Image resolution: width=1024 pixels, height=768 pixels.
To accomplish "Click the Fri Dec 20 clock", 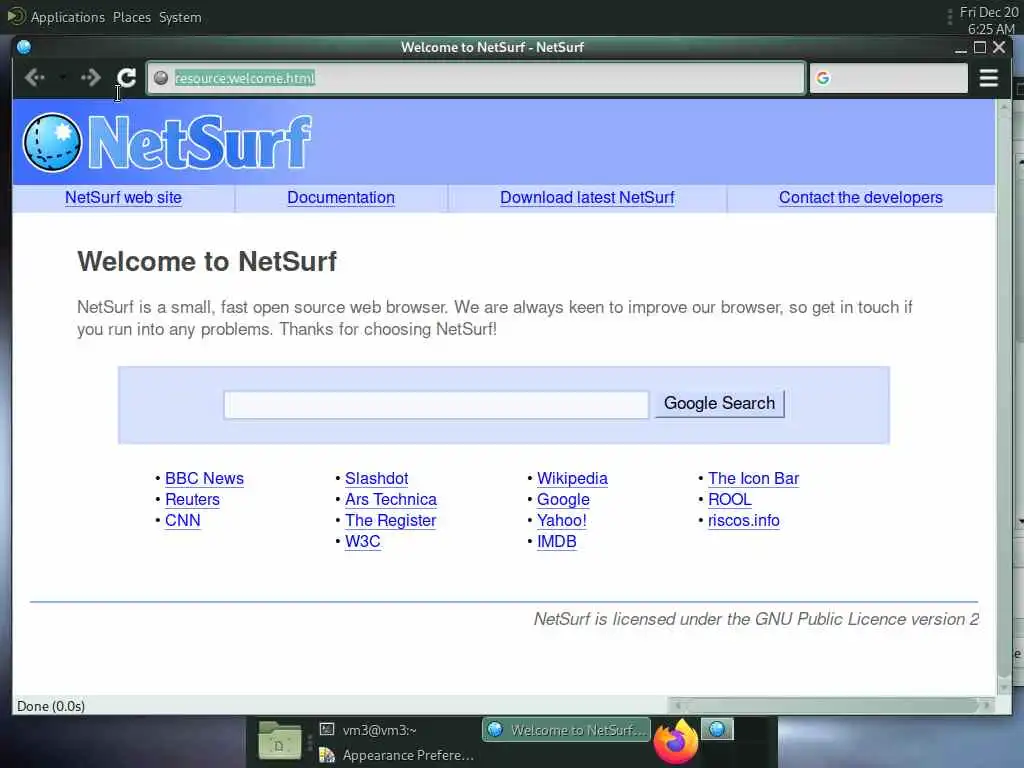I will click(x=989, y=20).
